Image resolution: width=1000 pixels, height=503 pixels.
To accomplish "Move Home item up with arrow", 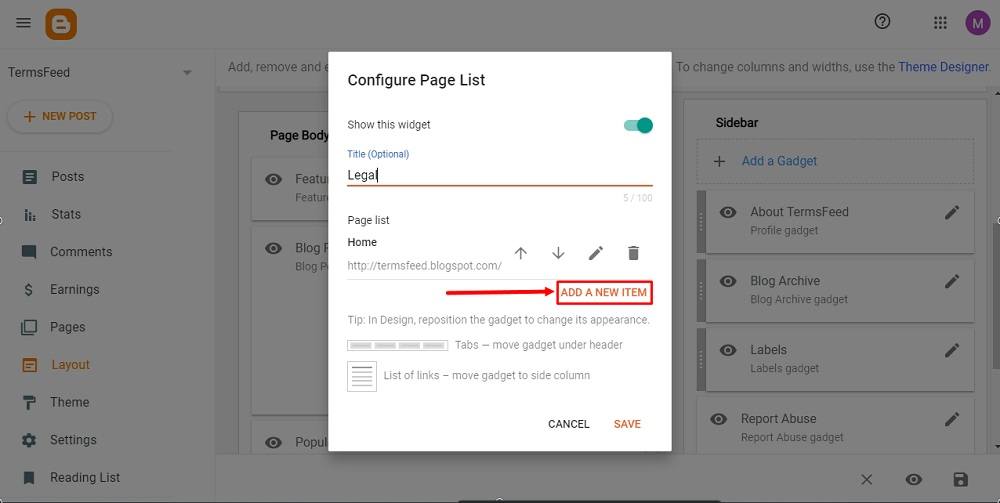I will (x=520, y=253).
